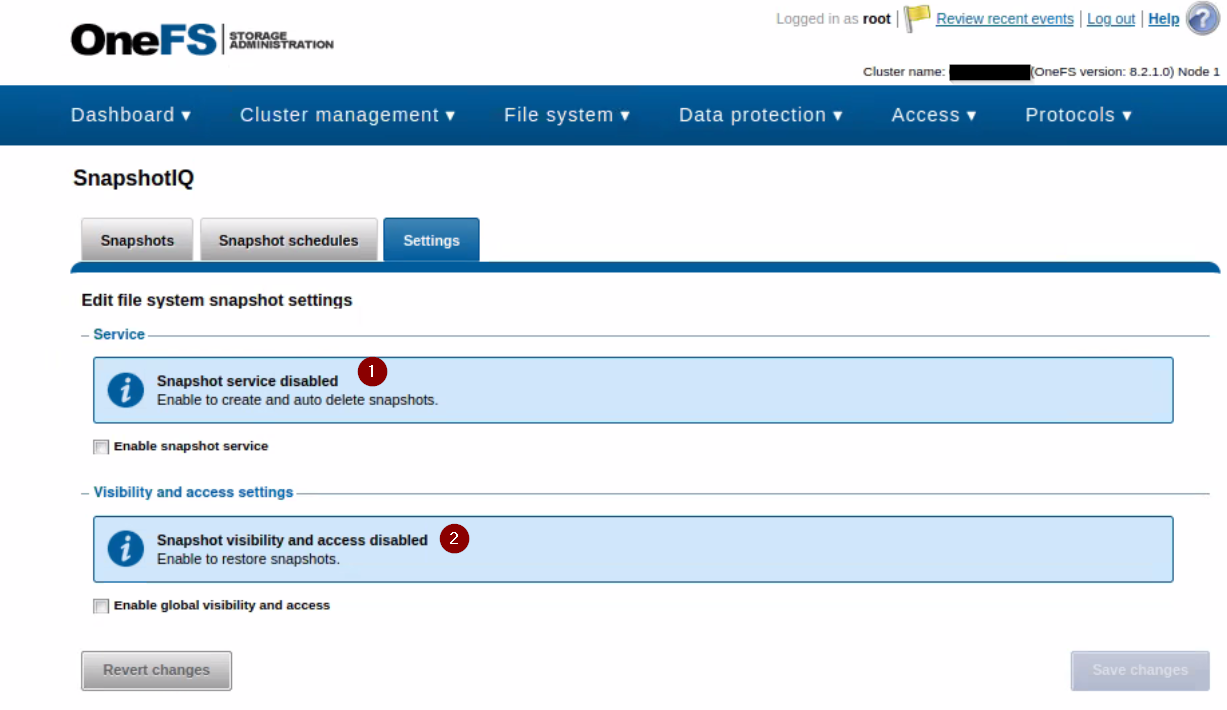Click the OneFS version 8.2.1.0 text
The image size is (1227, 710).
click(1102, 72)
